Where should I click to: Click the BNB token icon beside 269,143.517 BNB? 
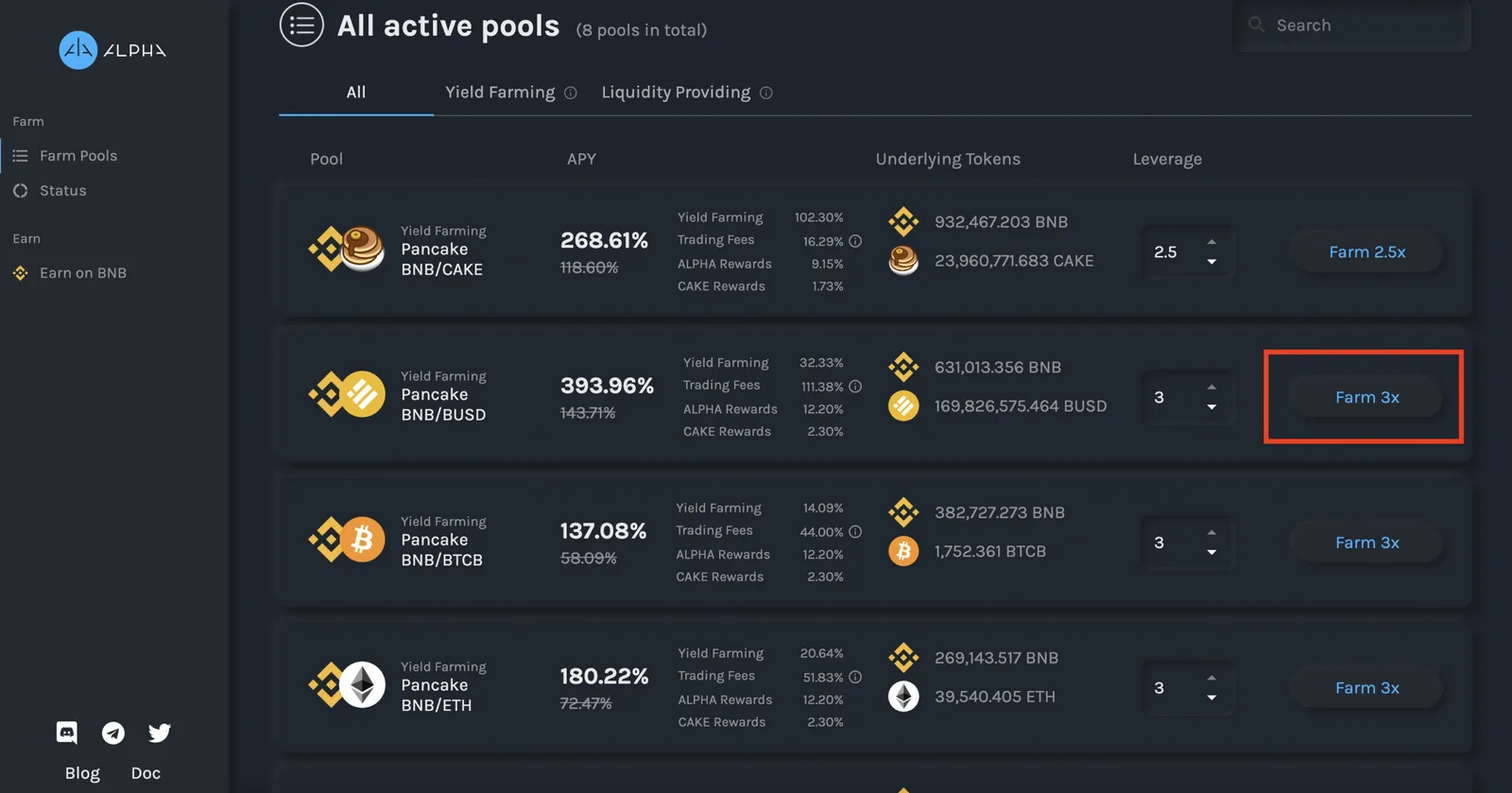click(x=903, y=658)
